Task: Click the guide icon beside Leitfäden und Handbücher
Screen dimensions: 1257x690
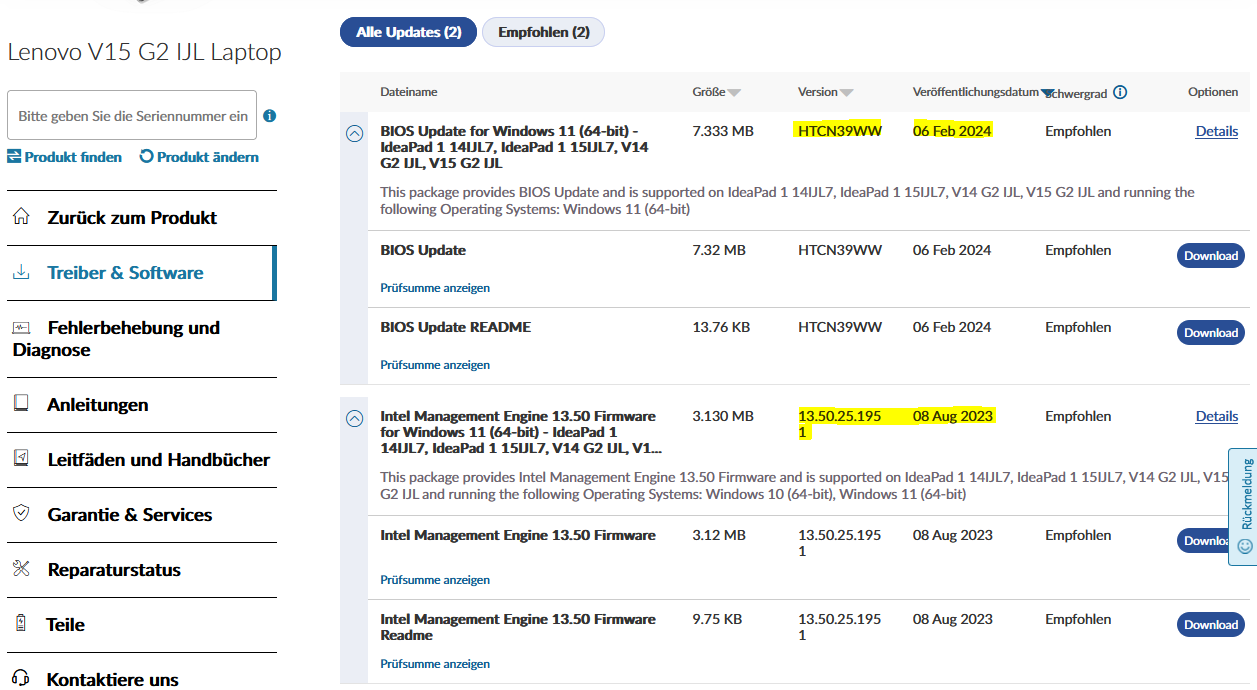Action: pos(21,459)
